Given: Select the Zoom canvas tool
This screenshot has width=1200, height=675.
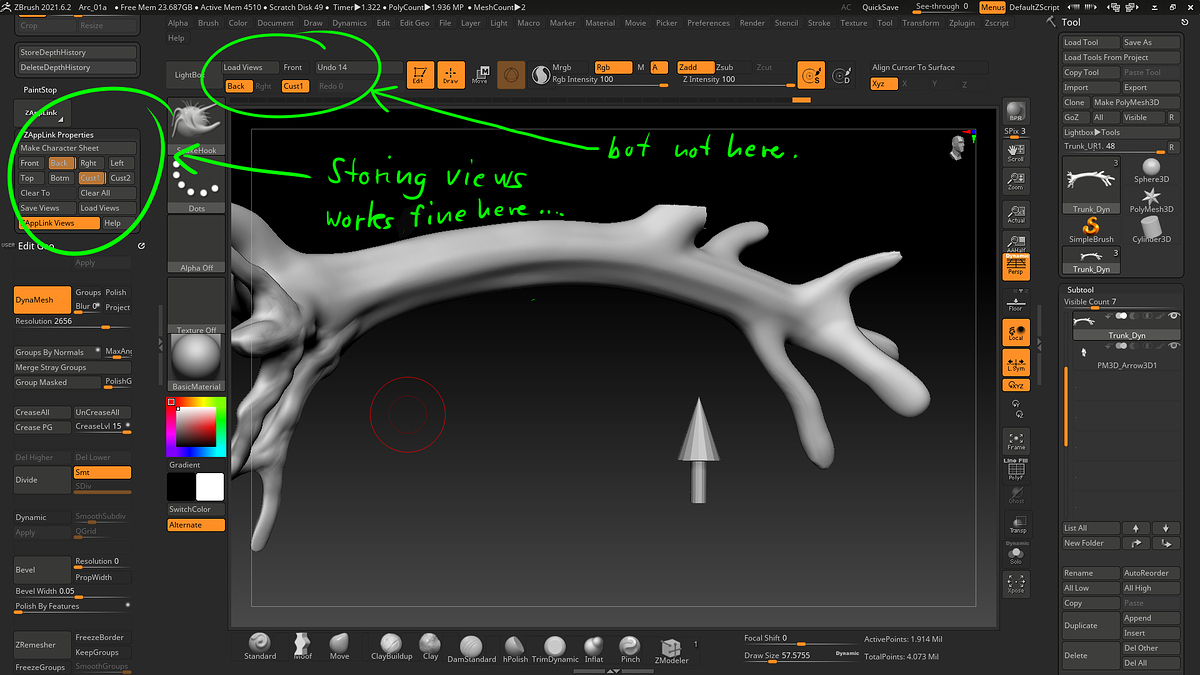Looking at the screenshot, I should point(1016,180).
